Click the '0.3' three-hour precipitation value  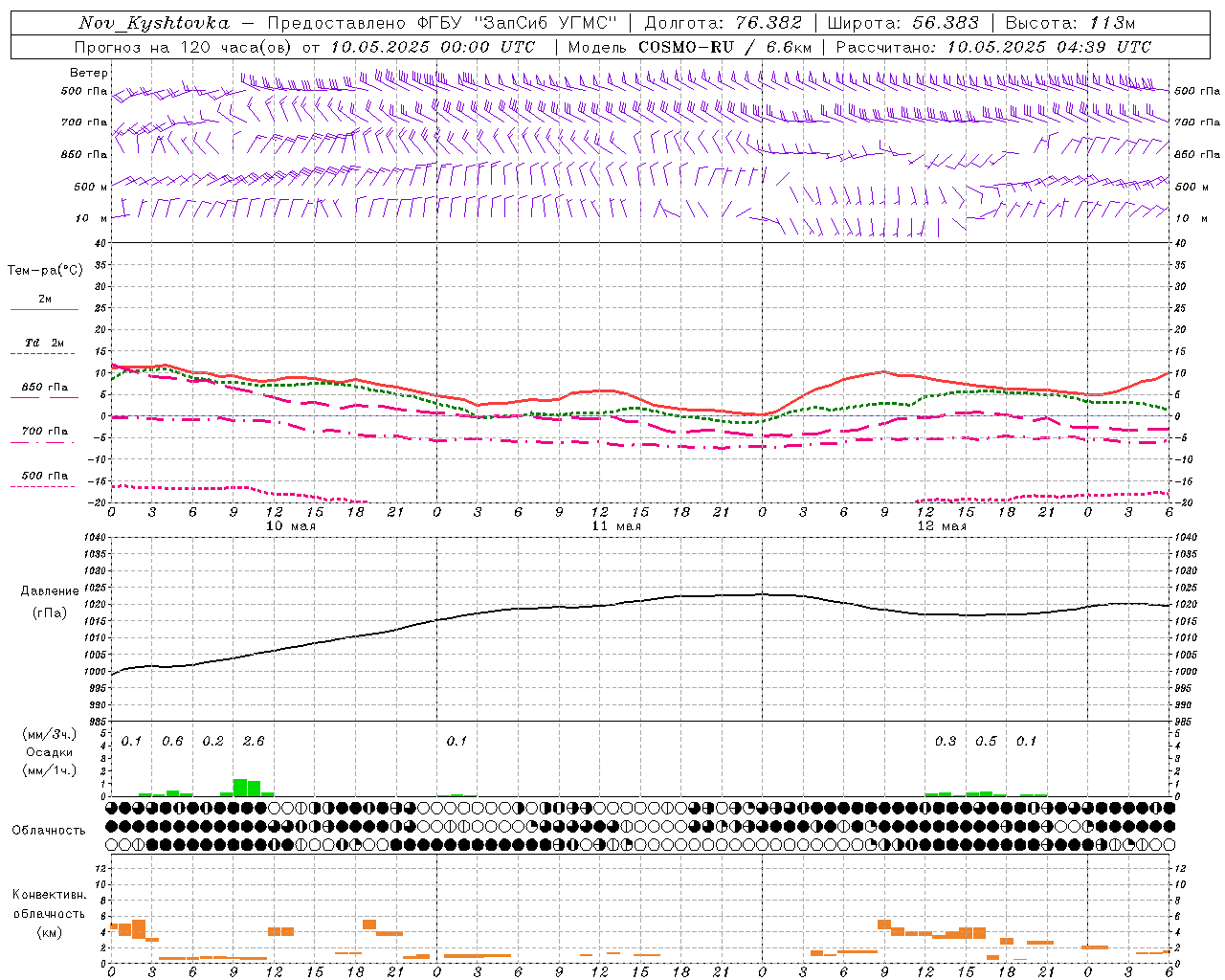click(x=946, y=742)
